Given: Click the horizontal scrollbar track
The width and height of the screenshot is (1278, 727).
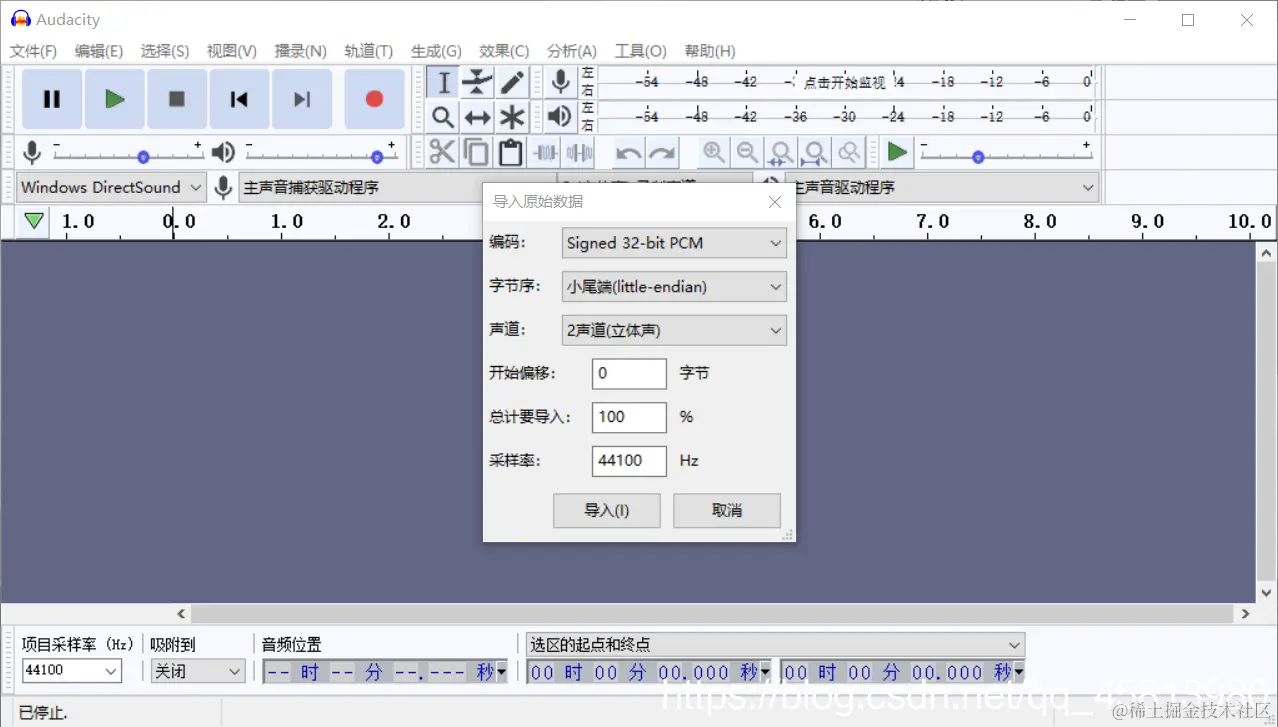Looking at the screenshot, I should [x=712, y=614].
